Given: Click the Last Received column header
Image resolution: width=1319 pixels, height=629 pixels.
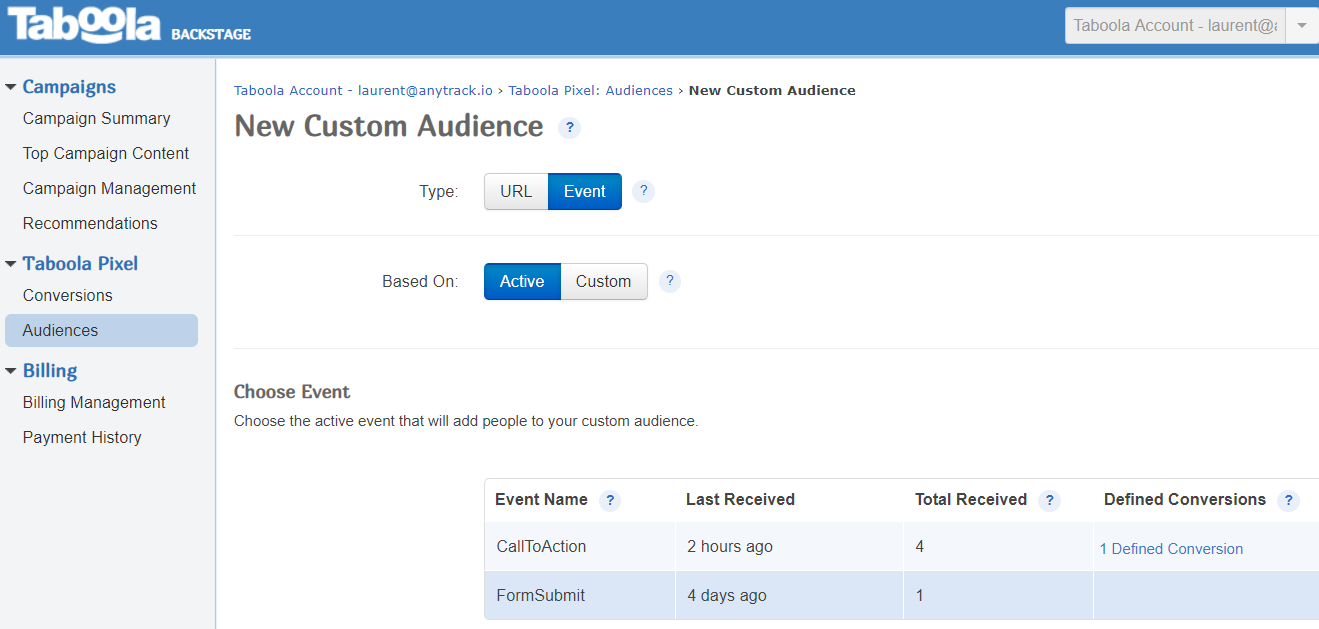Looking at the screenshot, I should click(x=740, y=500).
